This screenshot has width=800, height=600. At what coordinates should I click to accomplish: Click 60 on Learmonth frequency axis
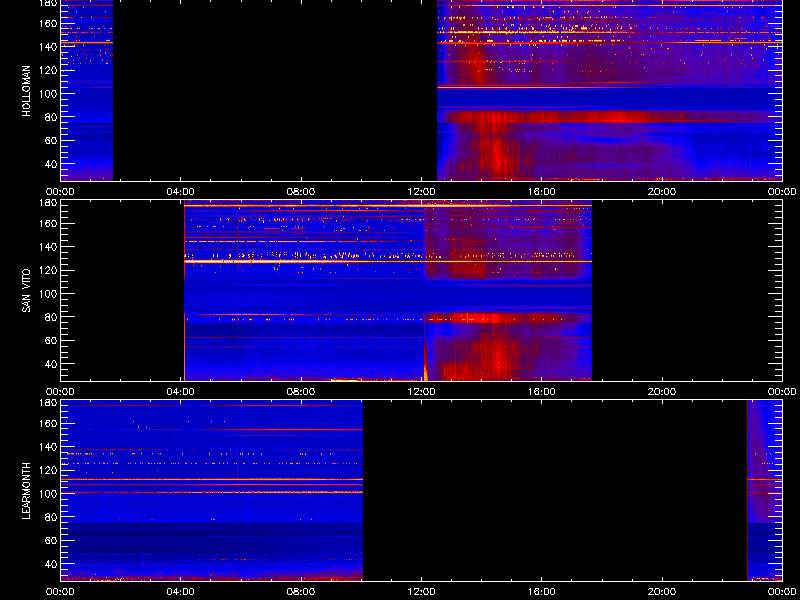(x=50, y=541)
